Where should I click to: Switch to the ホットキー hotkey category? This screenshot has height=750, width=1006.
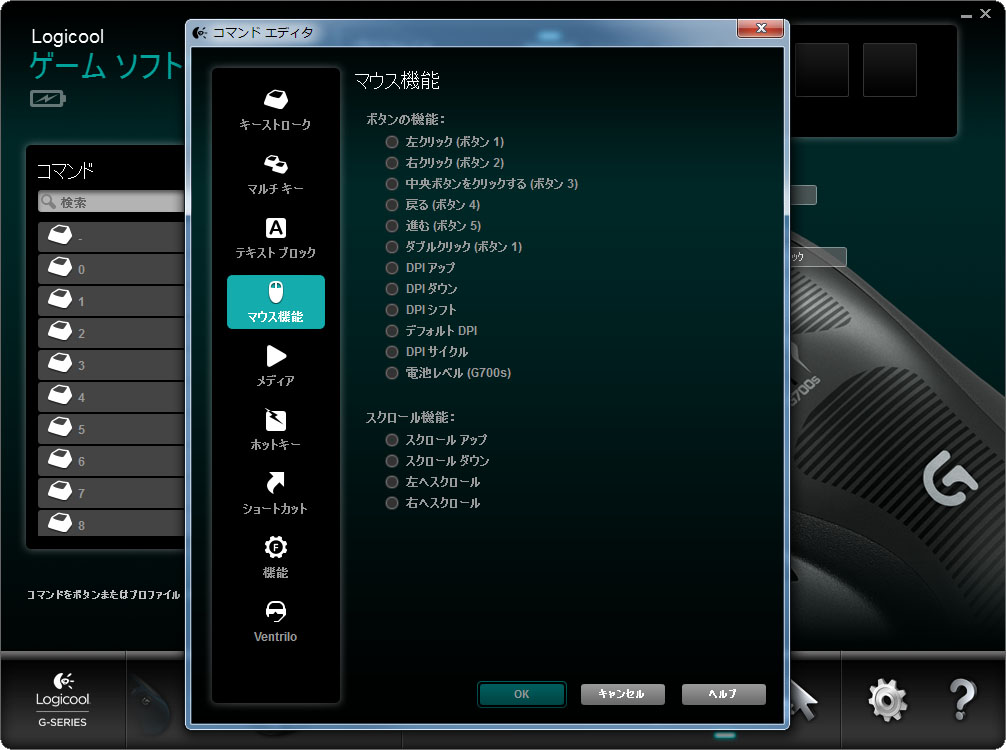click(x=275, y=430)
